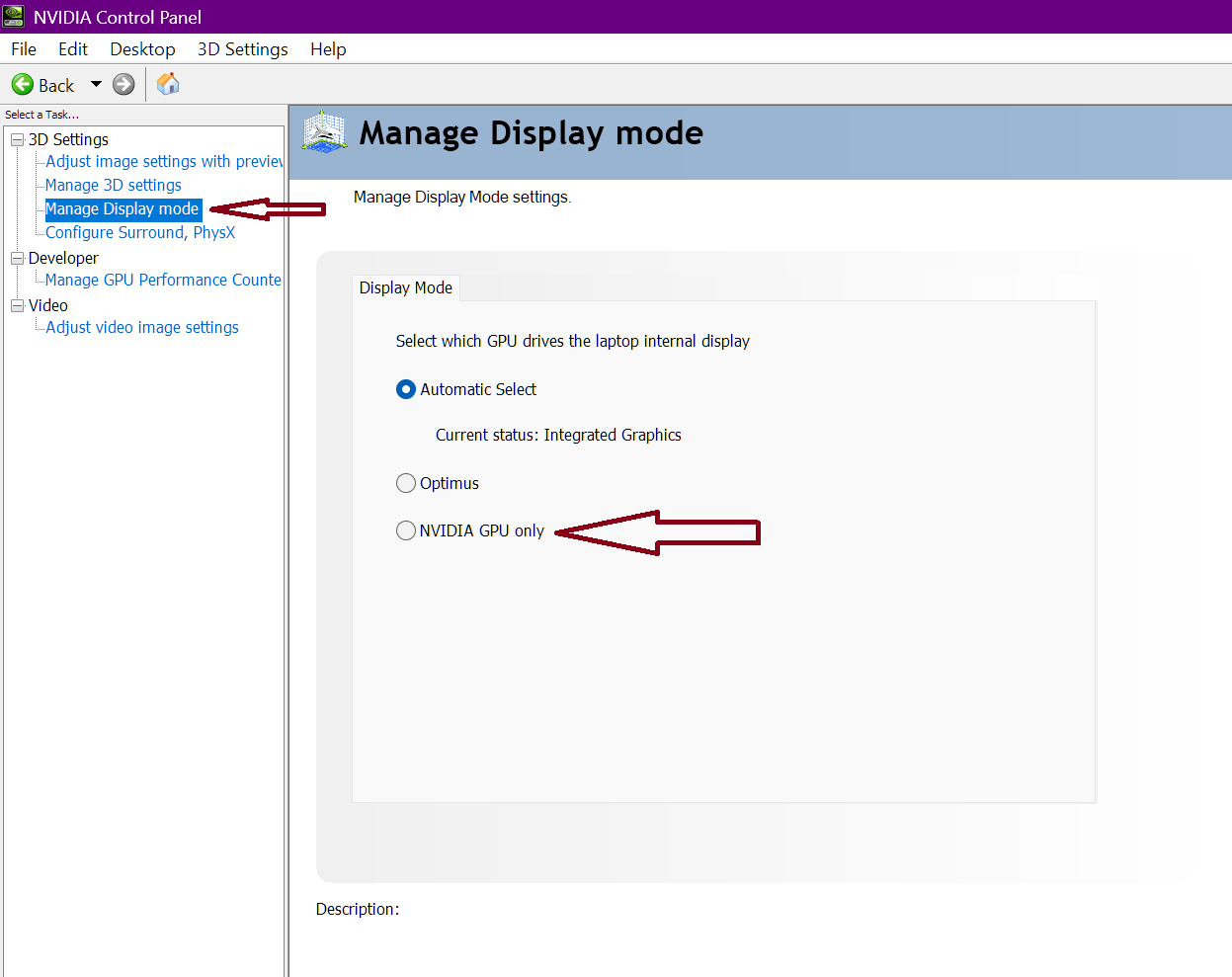
Task: Collapse the Video tree node
Action: click(17, 306)
